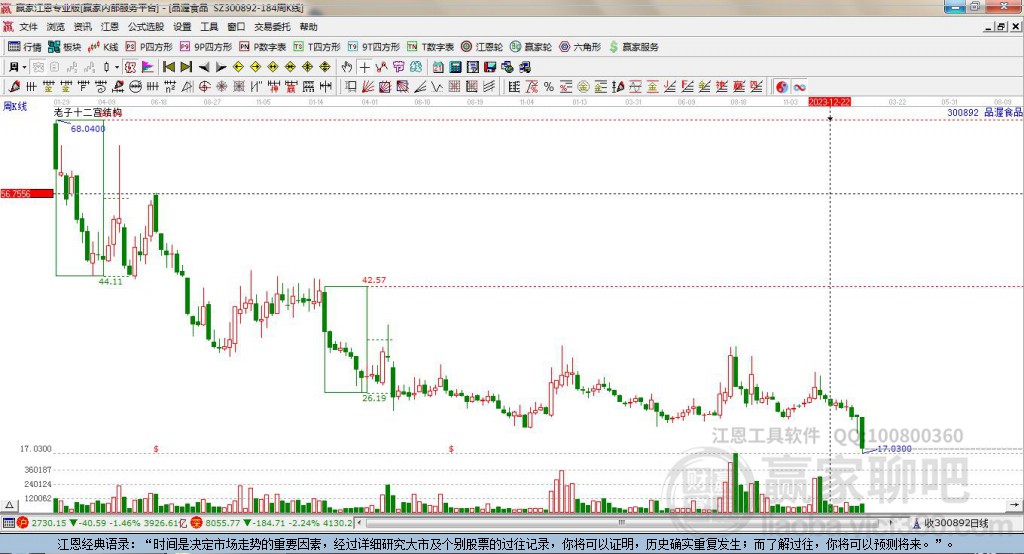Click the 老子十二宫结构 label
Screen dimensions: 1024x554
(88, 112)
